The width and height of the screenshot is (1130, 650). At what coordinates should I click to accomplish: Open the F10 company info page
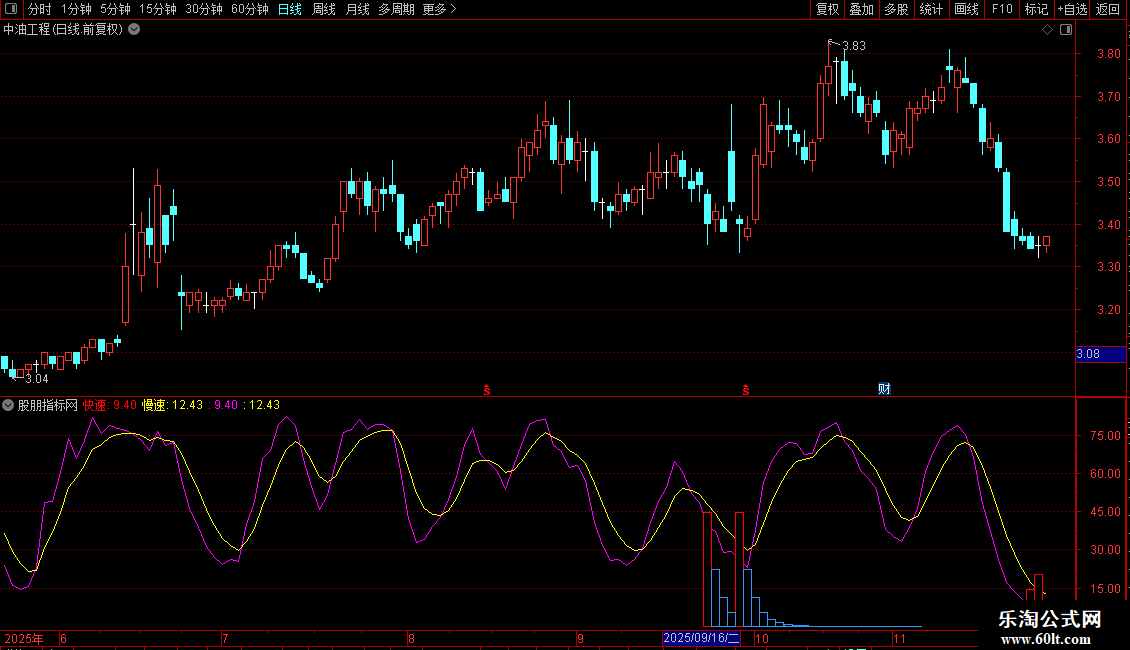click(1001, 9)
